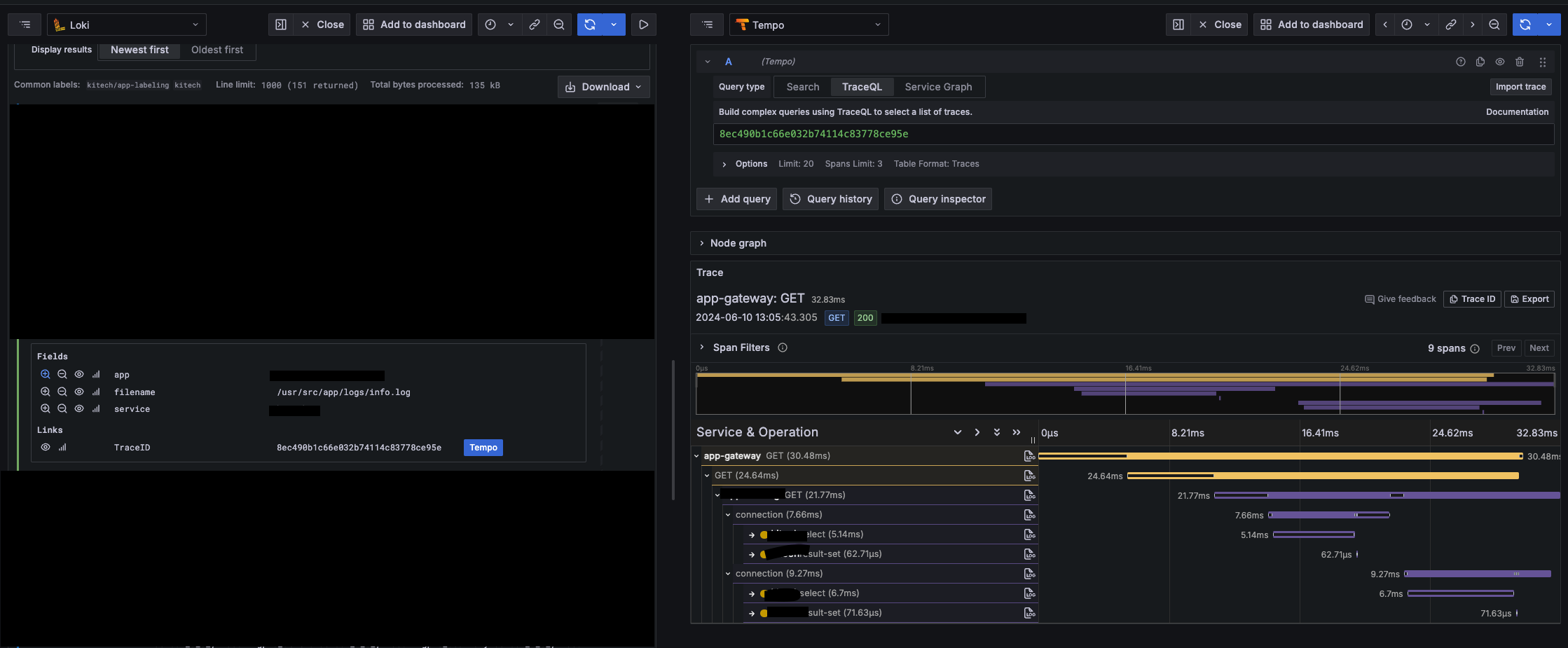Click the Query inspector button
Image resolution: width=1568 pixels, height=648 pixels.
coord(937,199)
